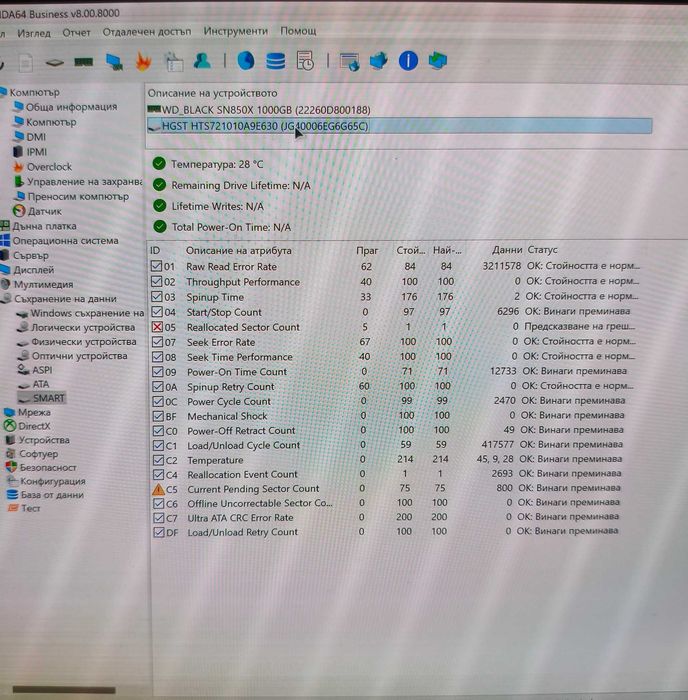Viewport: 688px width, 700px height.
Task: Click the warning icon for Current Pending Sector
Action: pyautogui.click(x=158, y=490)
